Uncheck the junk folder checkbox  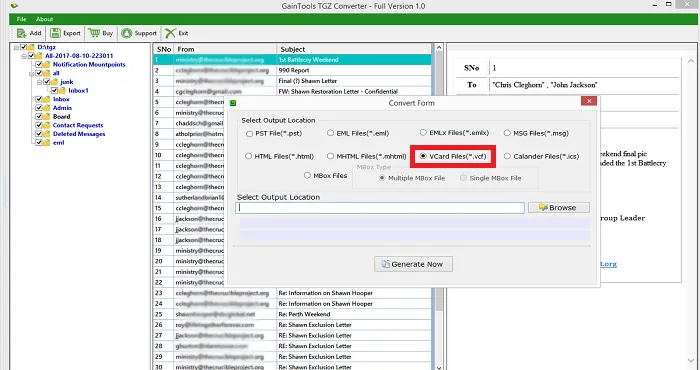[46, 82]
